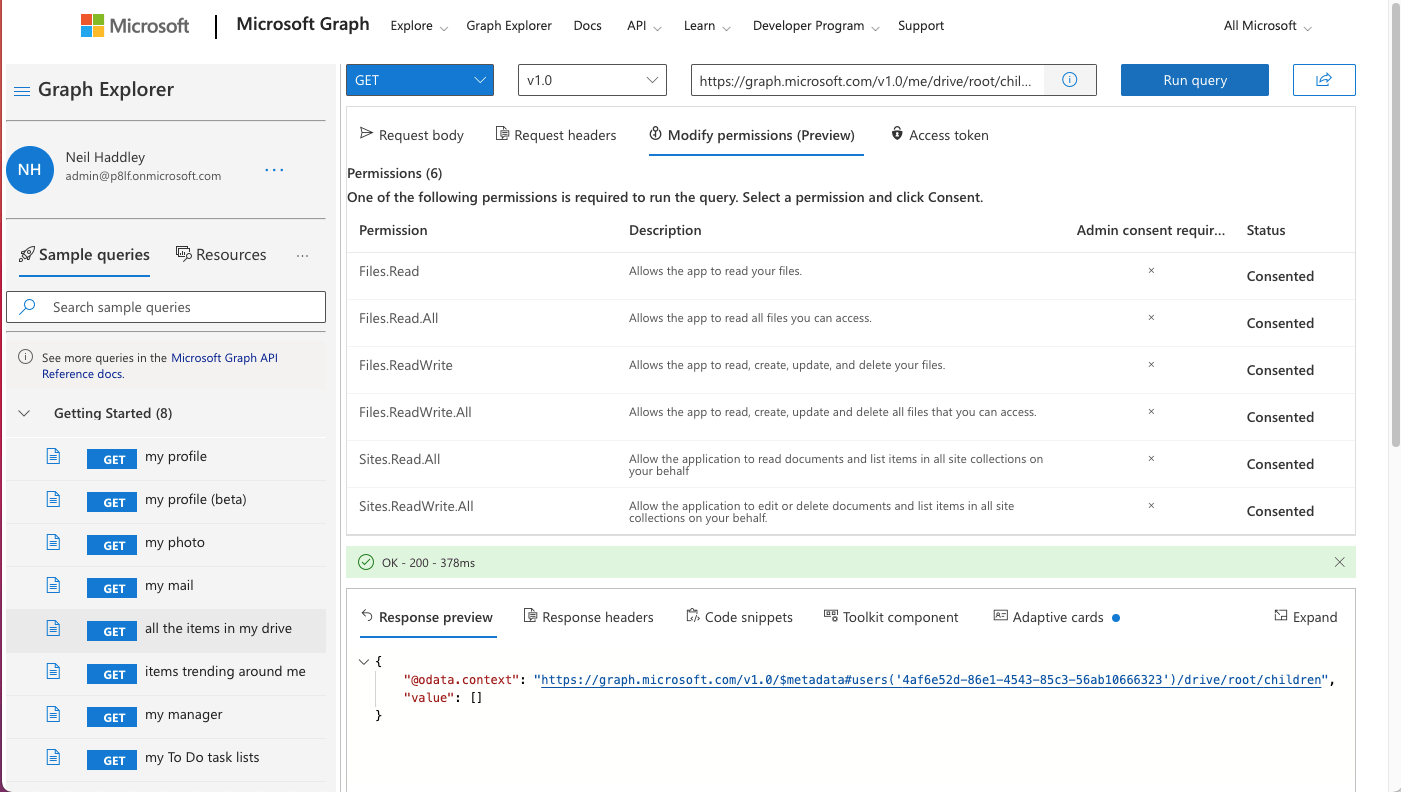
Task: Click the document icon beside my profile
Action: coord(54,457)
